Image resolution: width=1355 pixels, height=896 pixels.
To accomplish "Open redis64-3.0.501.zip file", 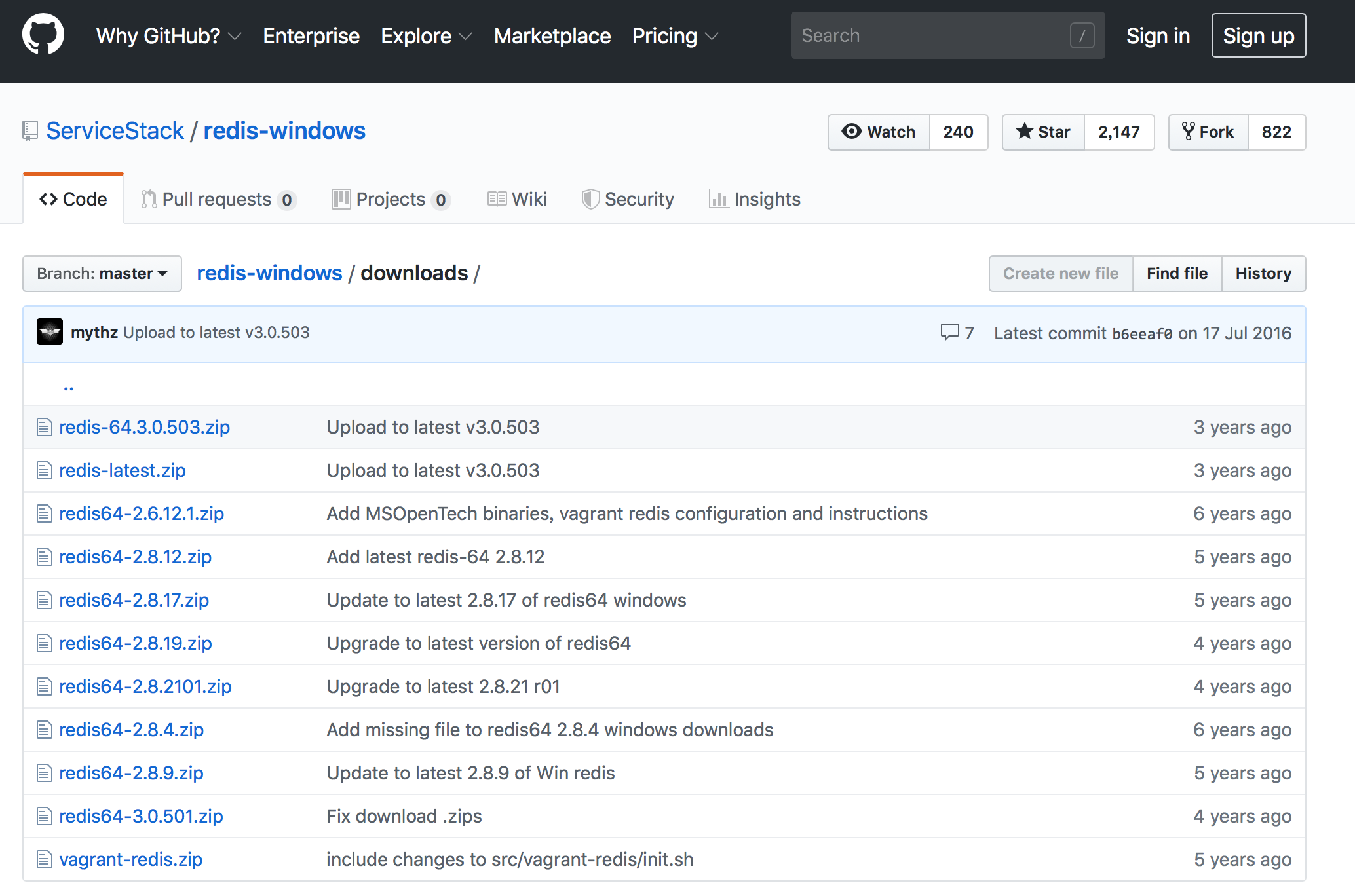I will (141, 816).
